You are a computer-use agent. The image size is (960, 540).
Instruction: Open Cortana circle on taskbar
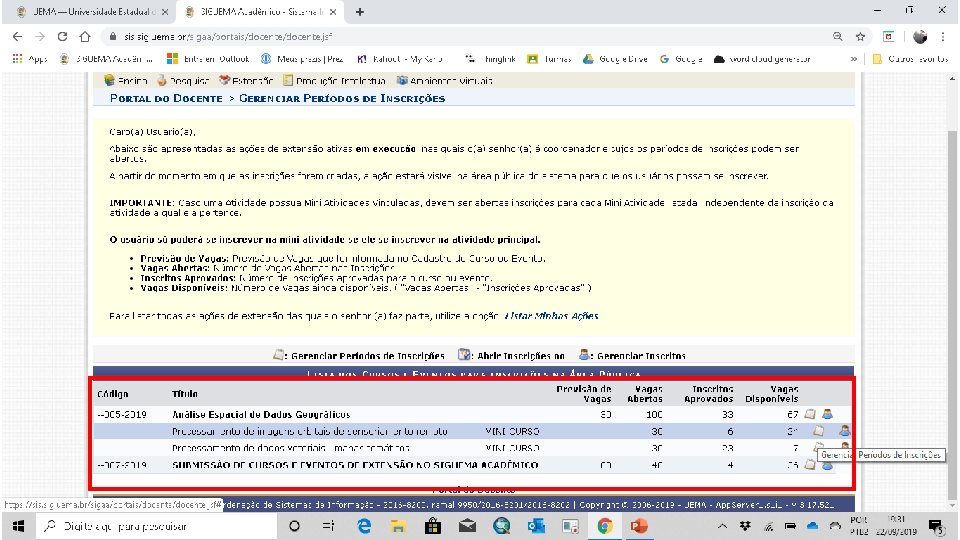pos(294,526)
